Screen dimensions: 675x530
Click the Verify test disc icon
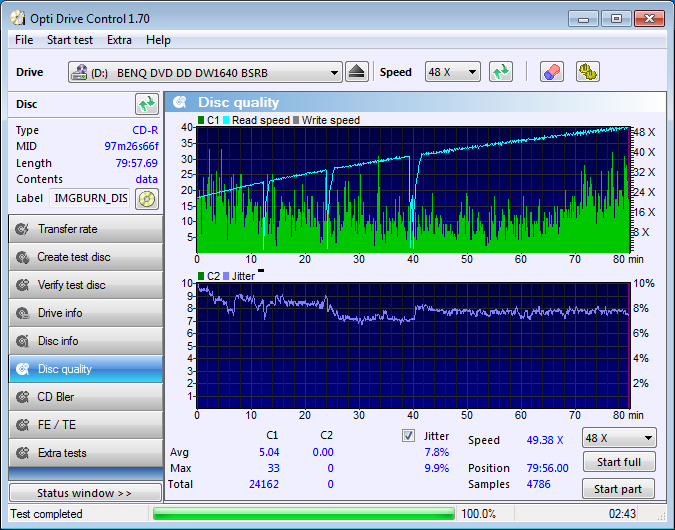tap(22, 285)
